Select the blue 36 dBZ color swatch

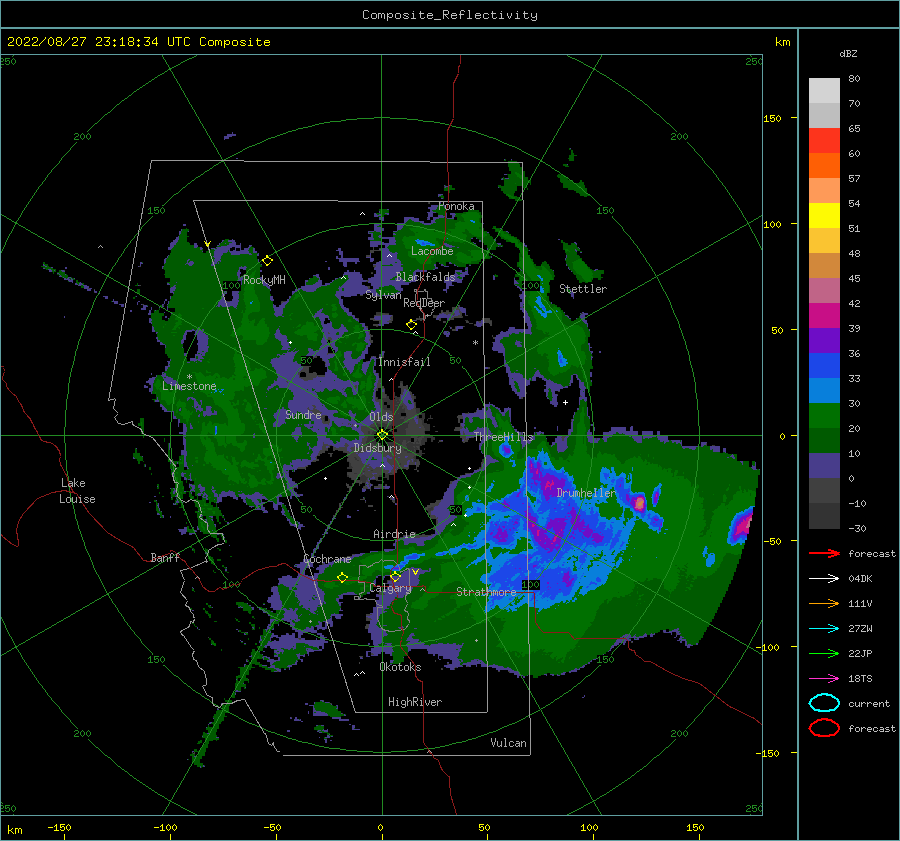tap(824, 365)
